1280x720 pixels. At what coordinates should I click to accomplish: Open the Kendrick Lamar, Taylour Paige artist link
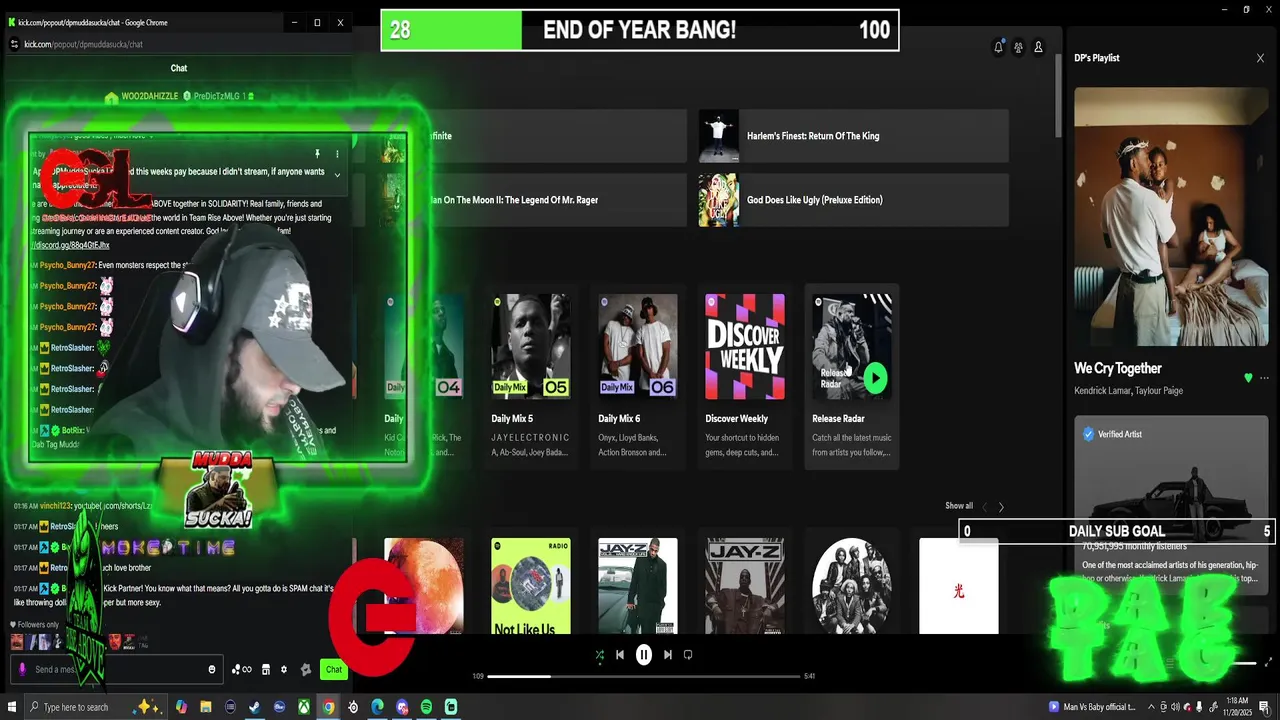pos(1128,391)
